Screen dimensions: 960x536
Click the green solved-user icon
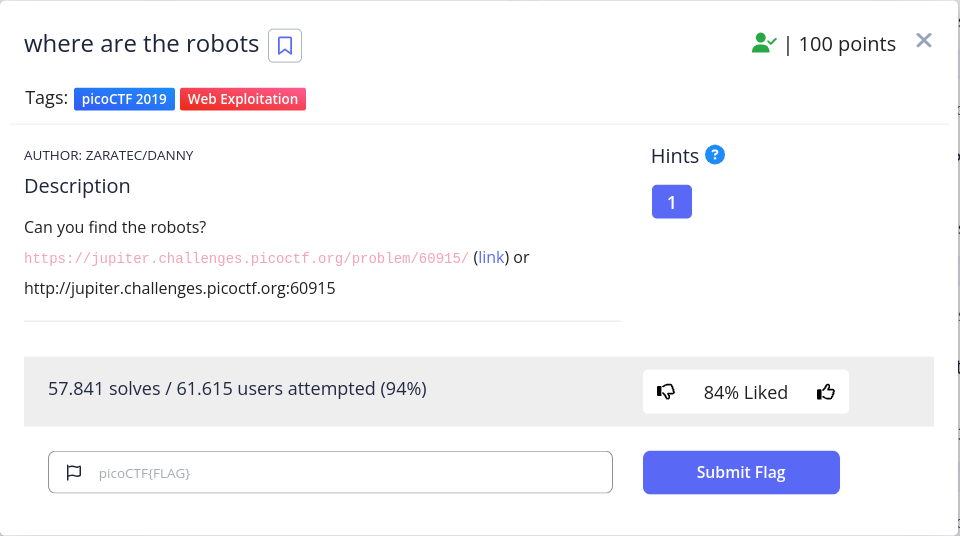(x=764, y=43)
